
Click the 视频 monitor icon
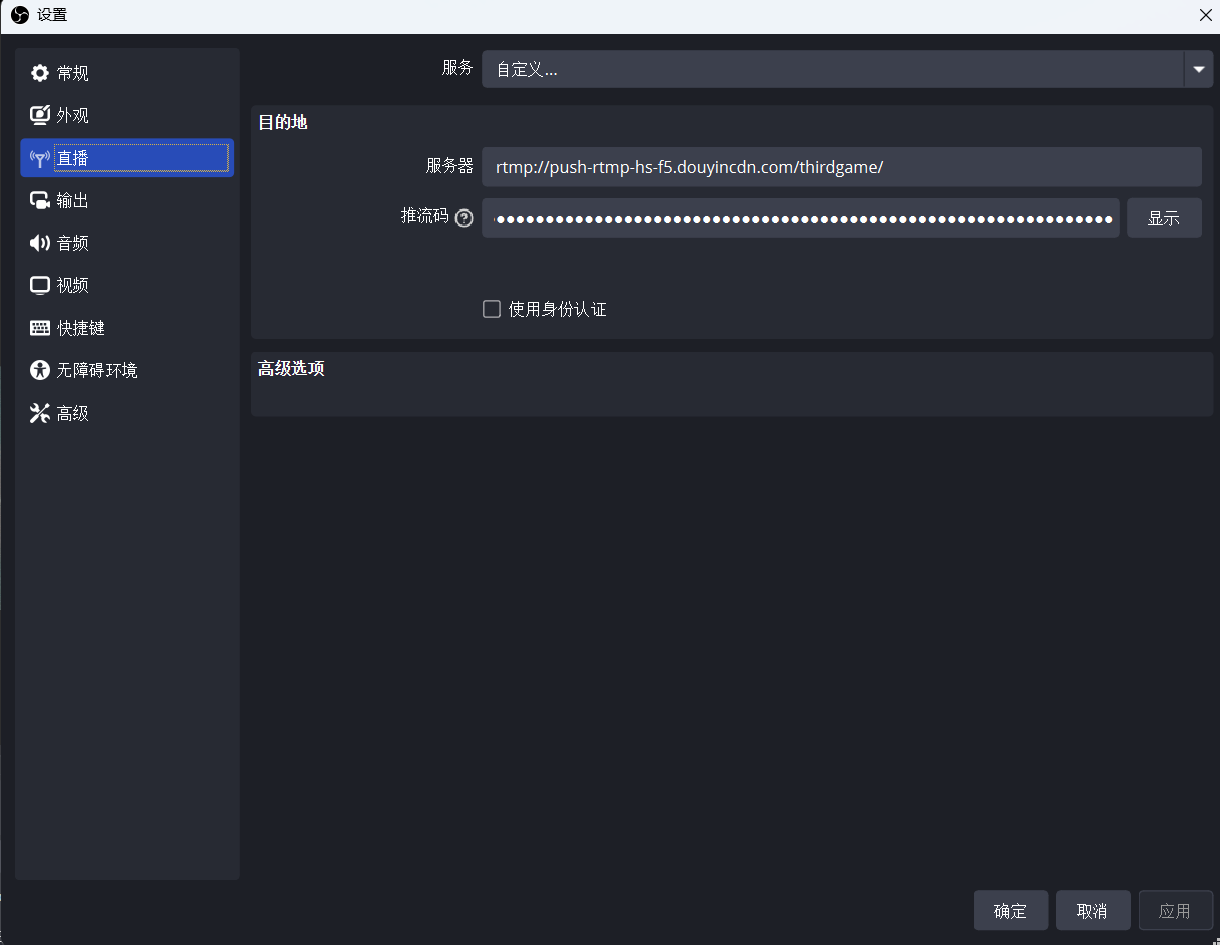point(40,286)
